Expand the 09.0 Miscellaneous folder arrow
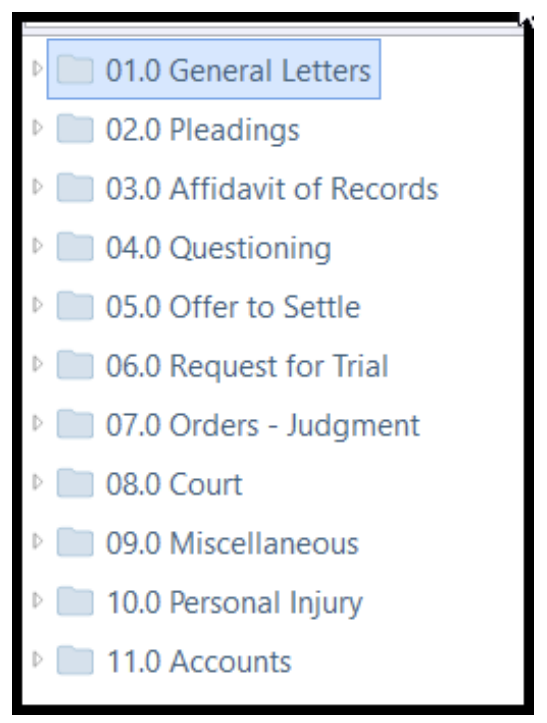This screenshot has height=723, width=547. tap(37, 541)
